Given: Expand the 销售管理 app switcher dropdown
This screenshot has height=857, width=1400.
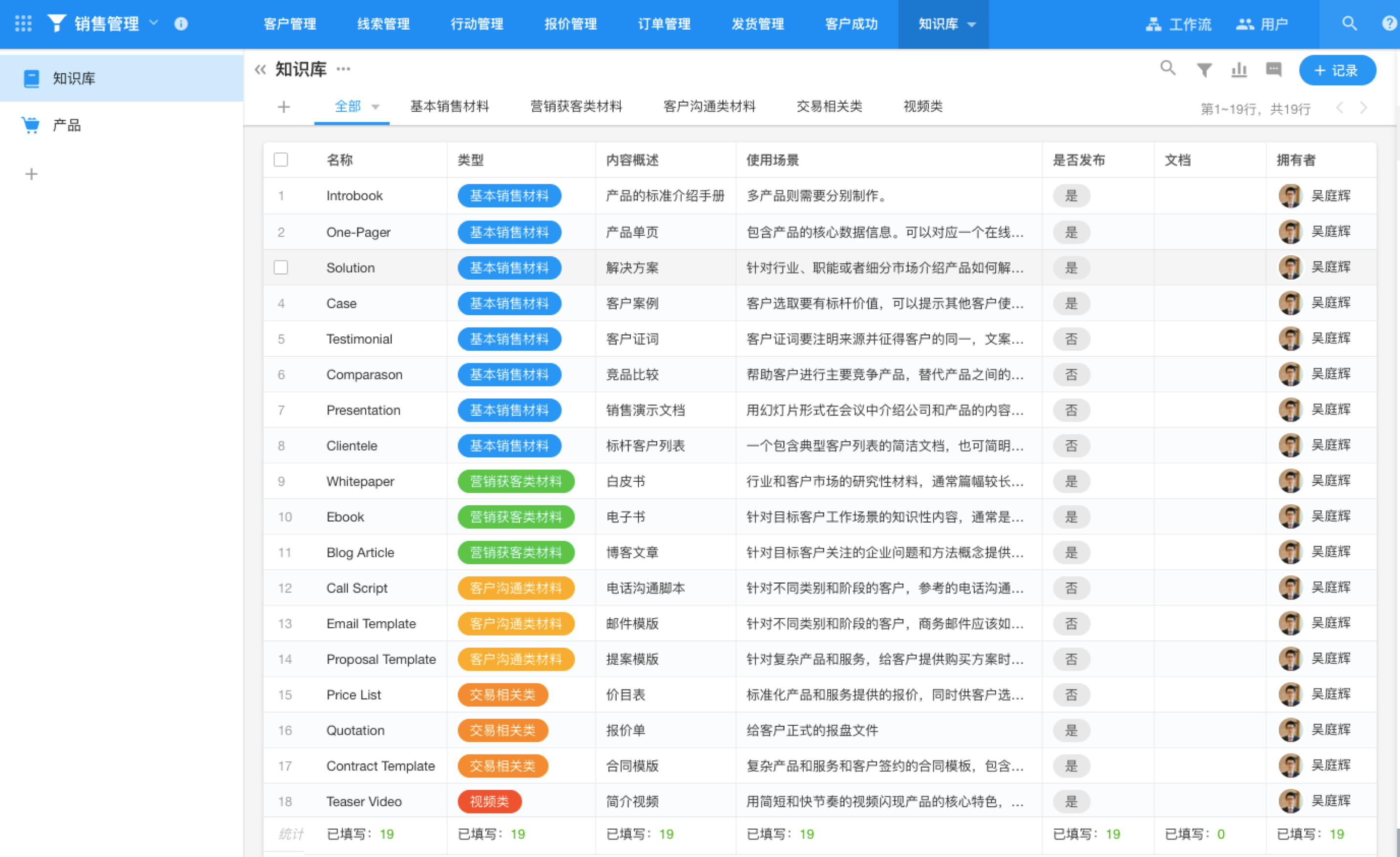Looking at the screenshot, I should pyautogui.click(x=153, y=24).
